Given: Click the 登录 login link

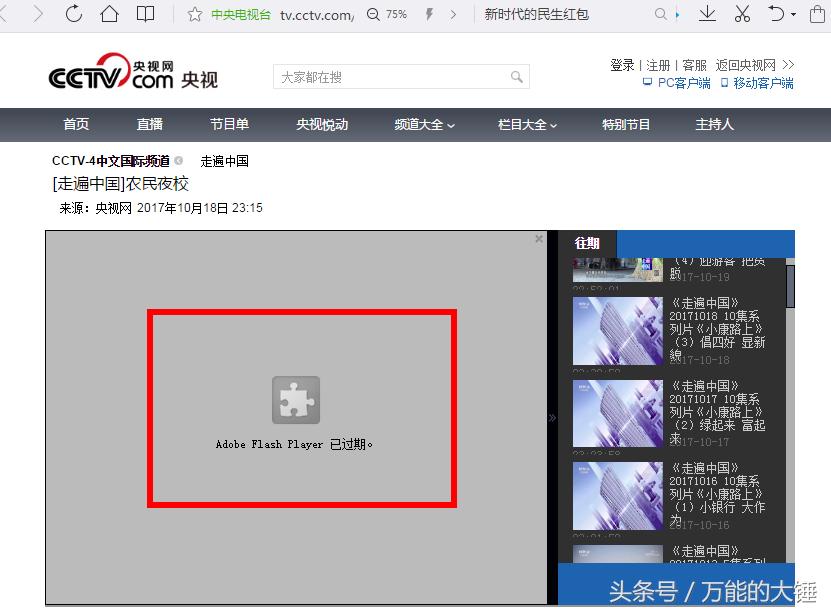Looking at the screenshot, I should [621, 64].
